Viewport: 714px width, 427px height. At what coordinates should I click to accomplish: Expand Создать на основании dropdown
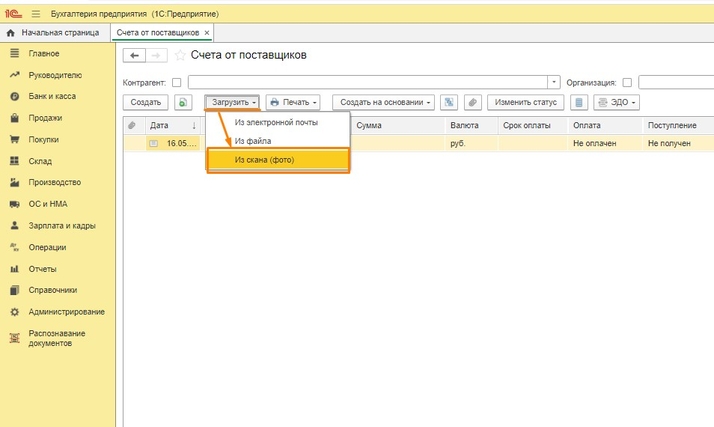pos(385,102)
